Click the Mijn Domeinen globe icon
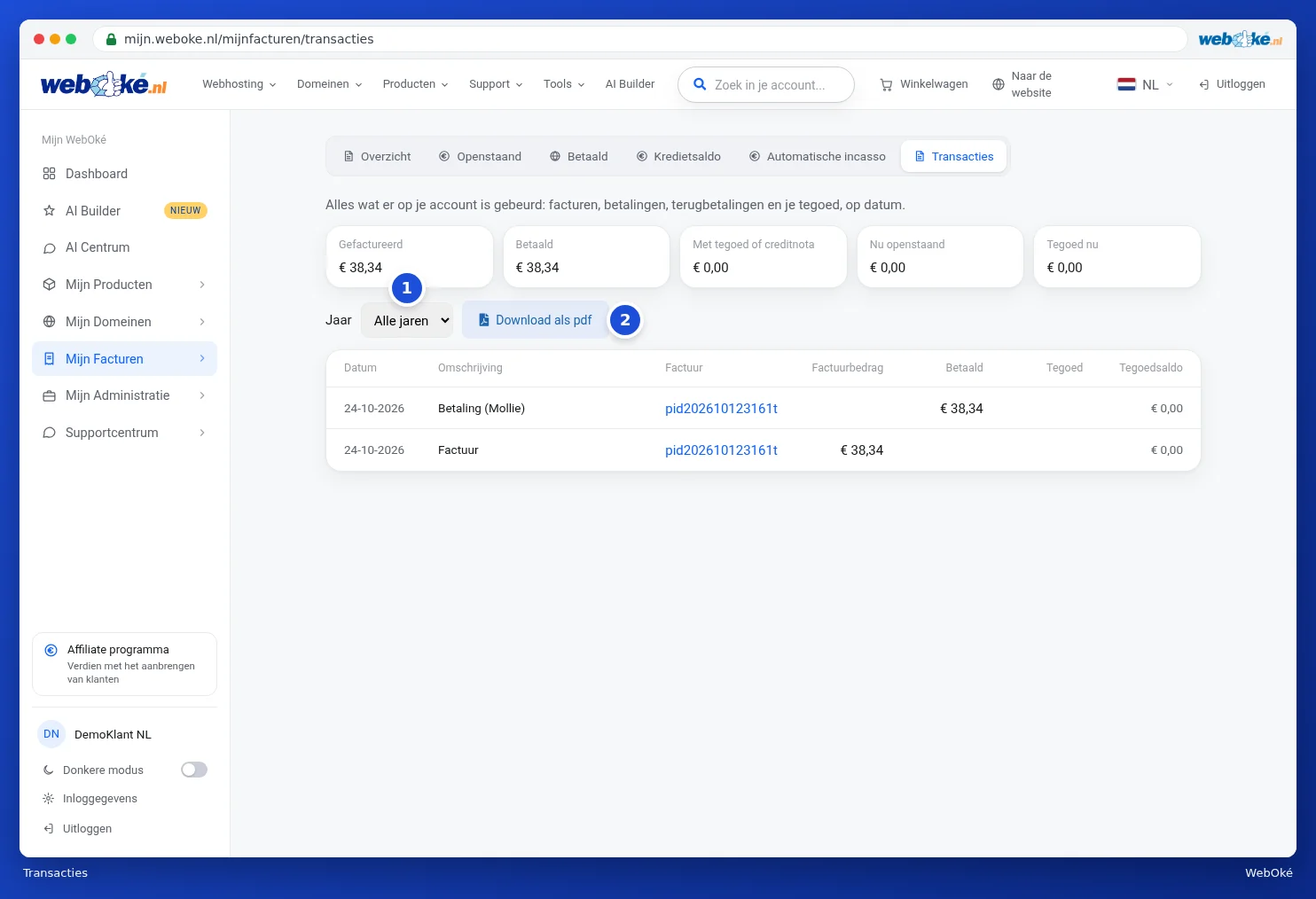 [50, 322]
